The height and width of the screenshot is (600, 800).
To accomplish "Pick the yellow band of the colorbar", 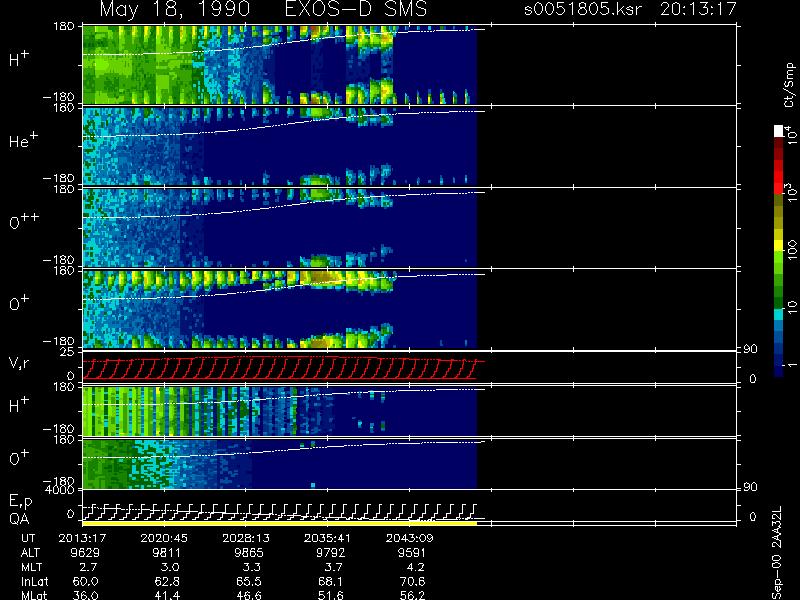I will (x=779, y=247).
